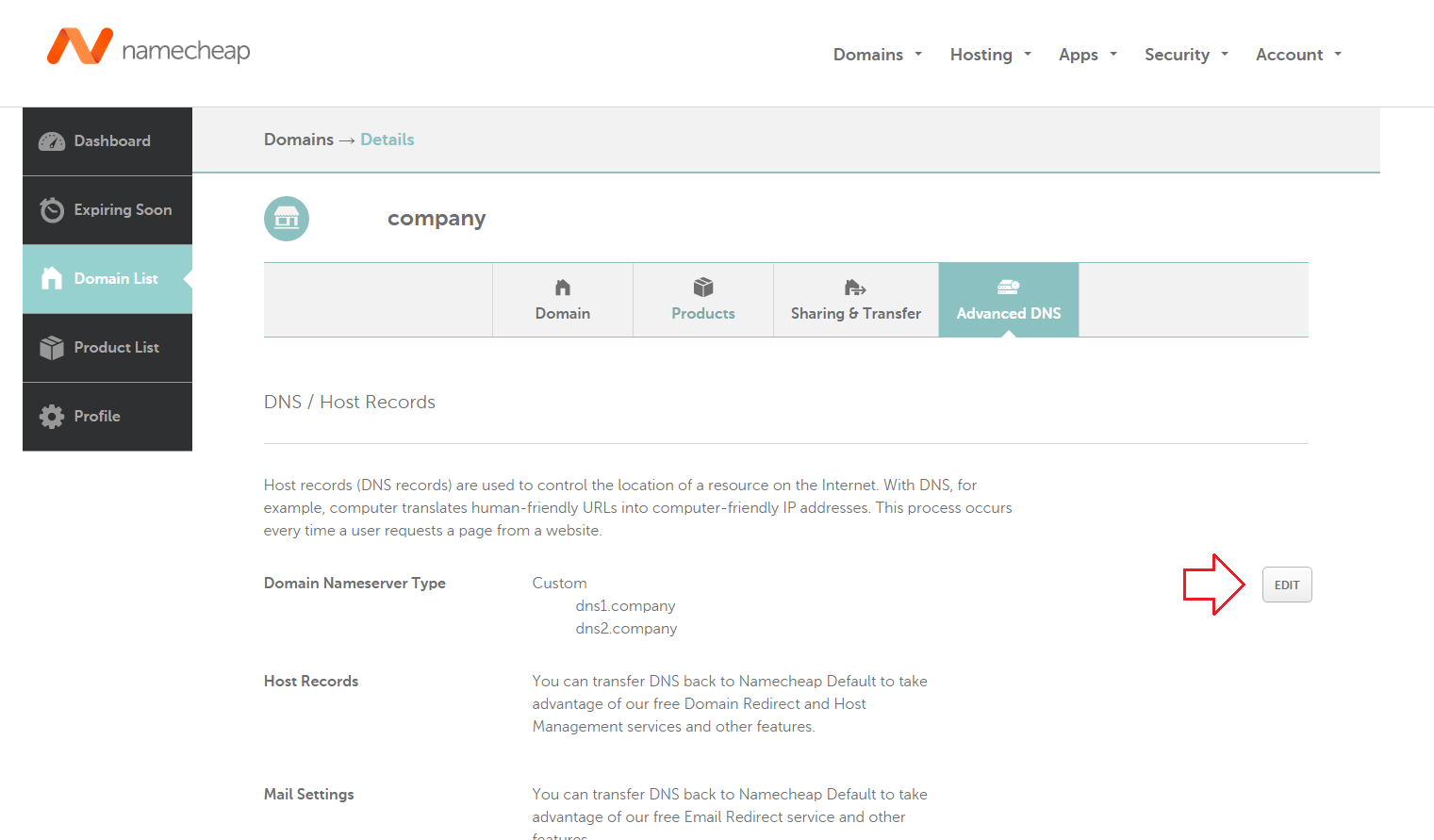This screenshot has height=840, width=1434.
Task: Open Profile in sidebar
Action: pyautogui.click(x=107, y=416)
